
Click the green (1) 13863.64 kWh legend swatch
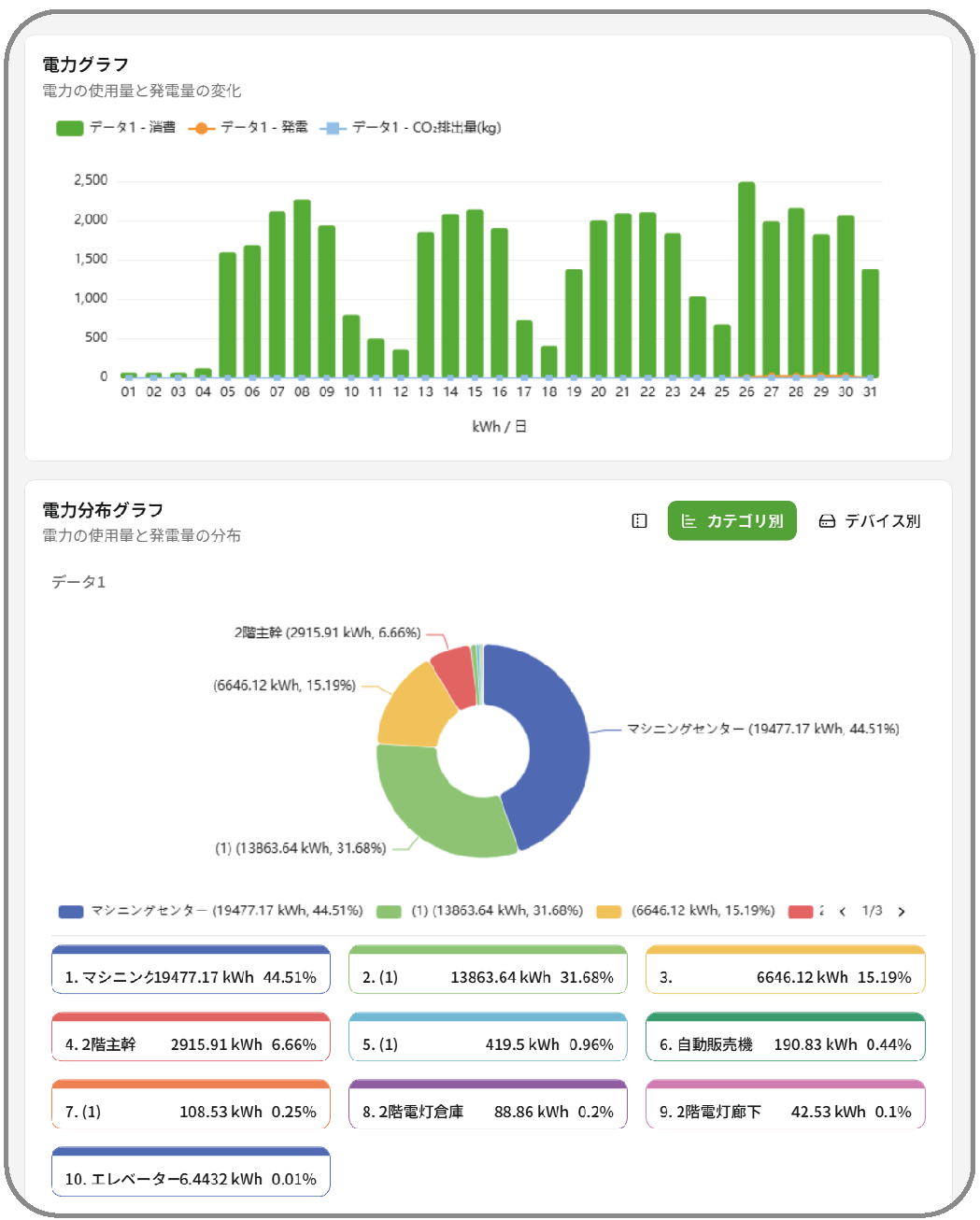[389, 912]
